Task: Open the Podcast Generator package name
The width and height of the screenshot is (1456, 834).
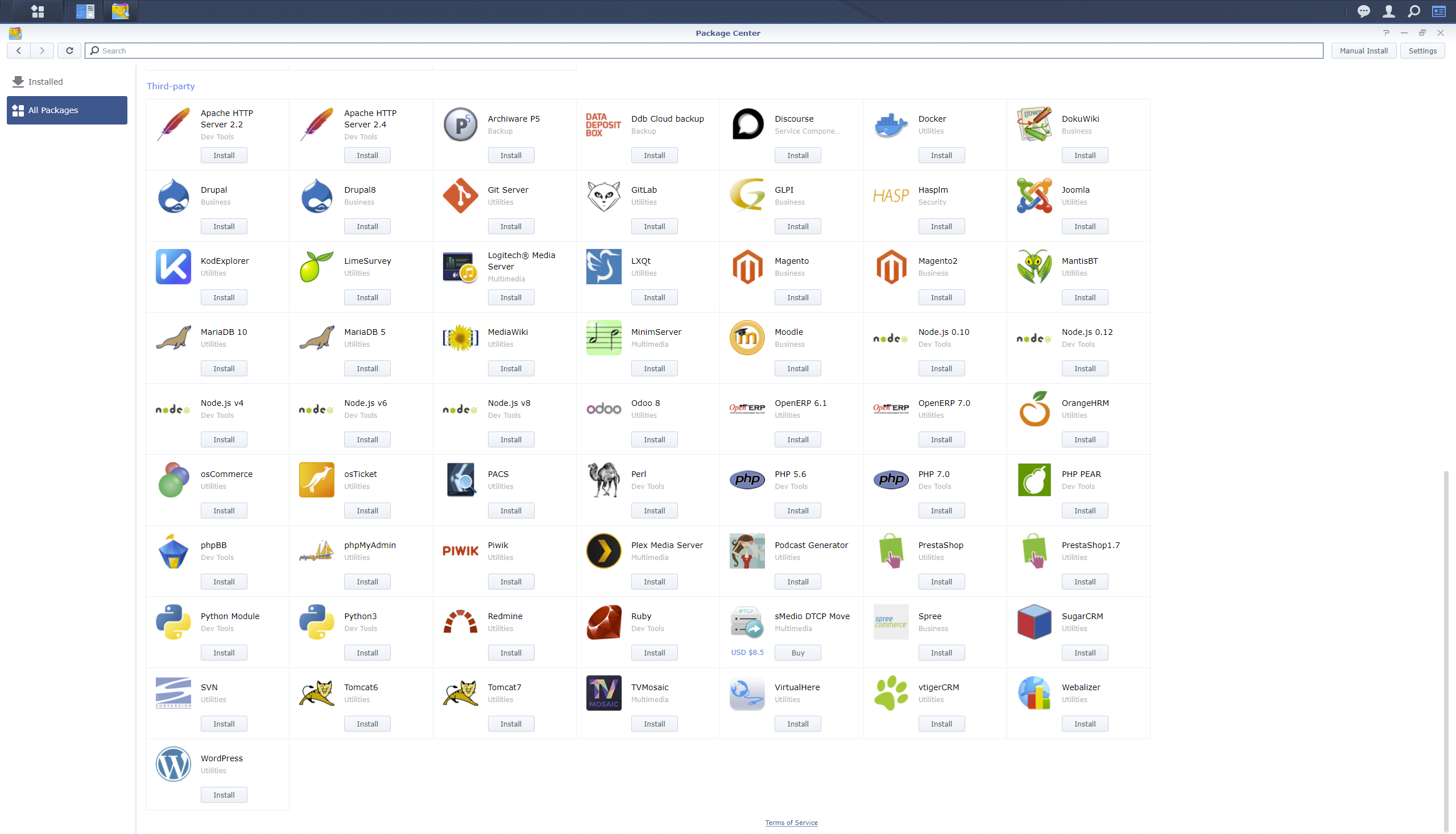Action: click(811, 545)
